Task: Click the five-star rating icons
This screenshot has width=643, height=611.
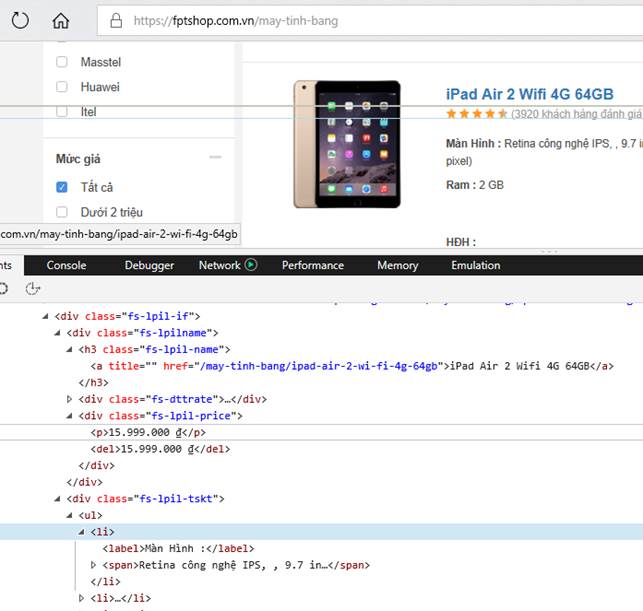Action: [x=477, y=114]
